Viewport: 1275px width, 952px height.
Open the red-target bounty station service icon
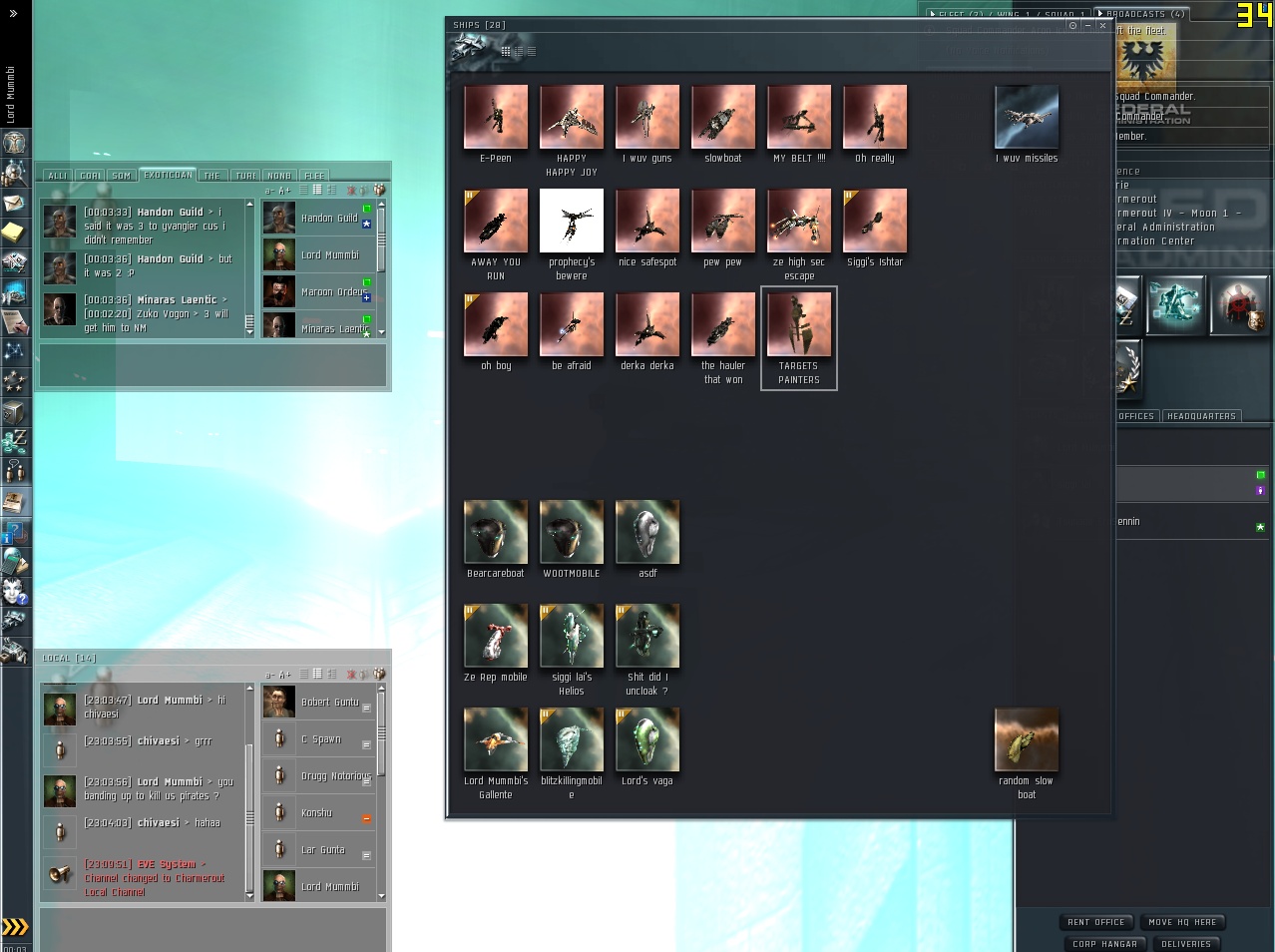1239,305
